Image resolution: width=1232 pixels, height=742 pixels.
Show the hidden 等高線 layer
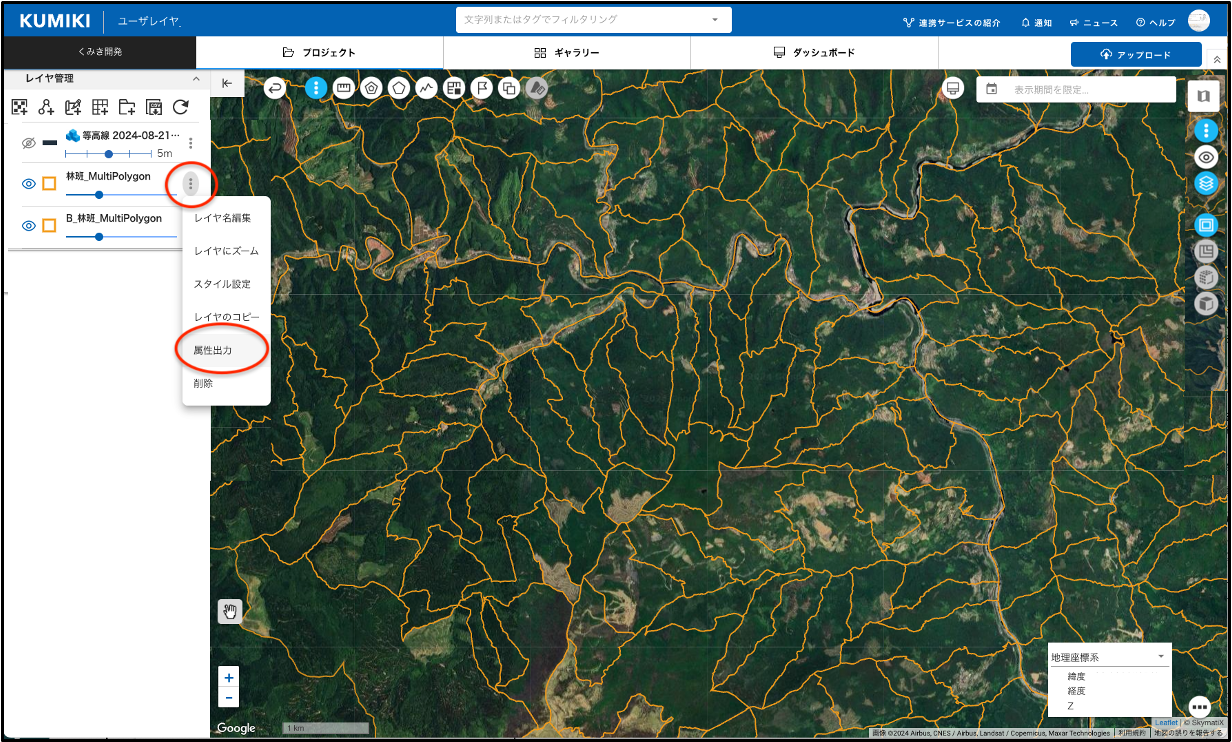tap(29, 143)
